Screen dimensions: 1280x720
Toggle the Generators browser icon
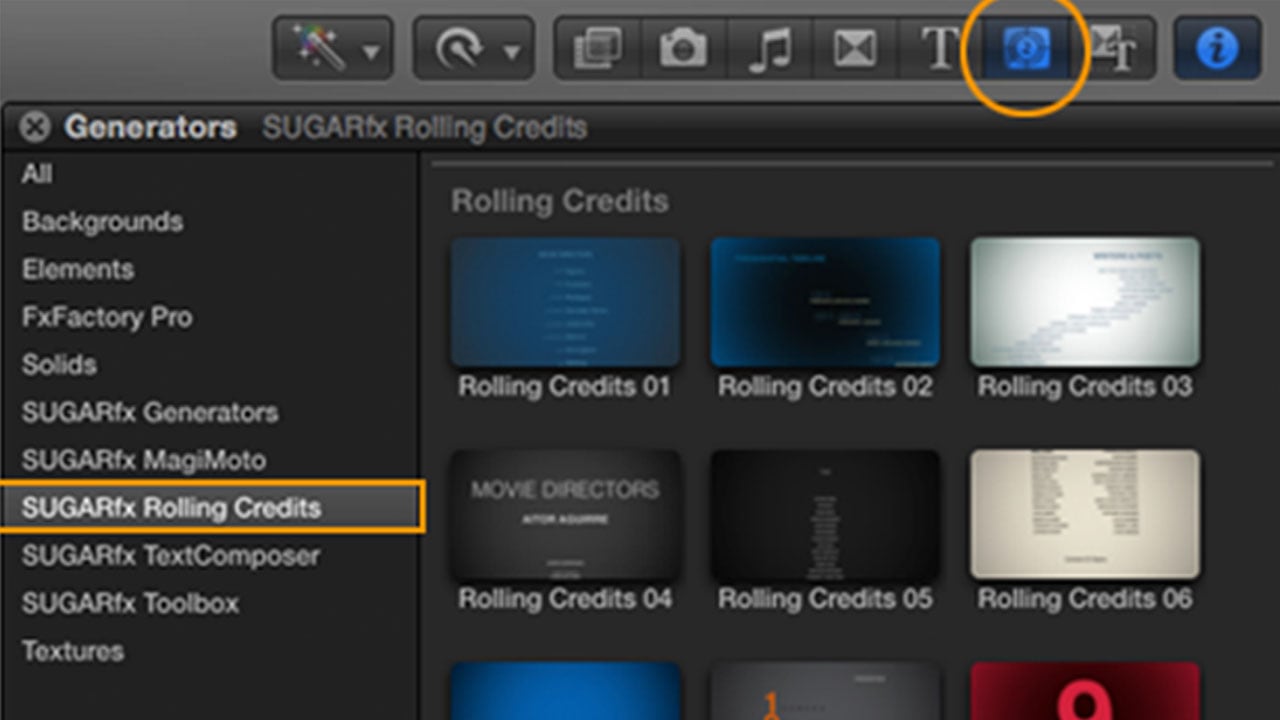(1027, 48)
